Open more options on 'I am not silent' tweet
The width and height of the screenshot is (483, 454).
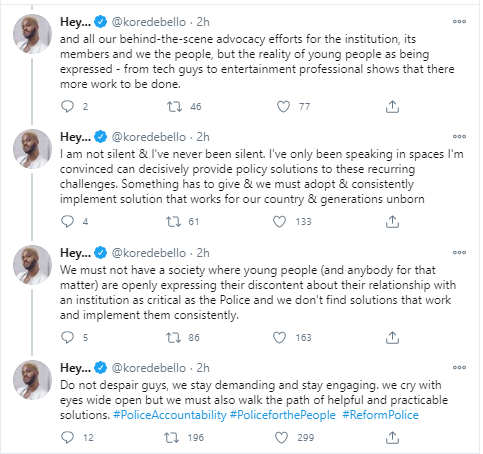point(459,137)
